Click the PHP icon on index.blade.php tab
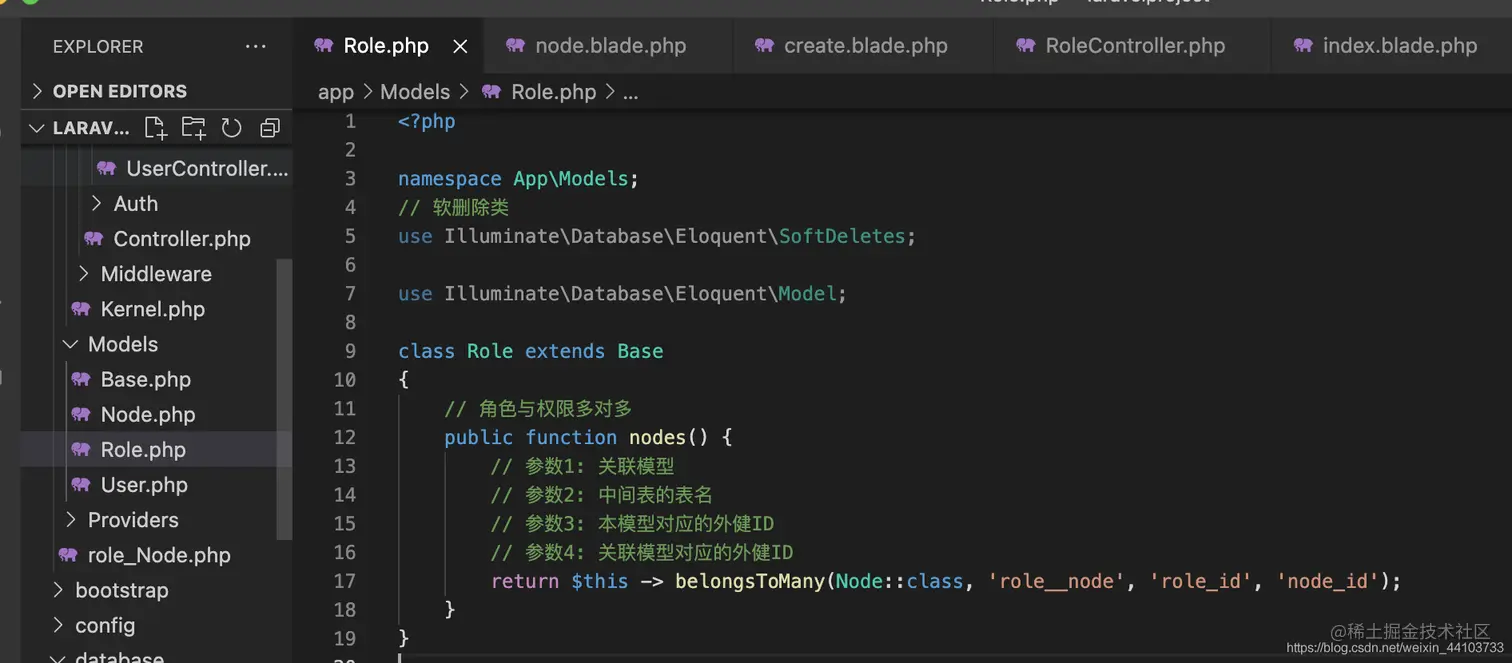The height and width of the screenshot is (663, 1512). click(x=1303, y=45)
